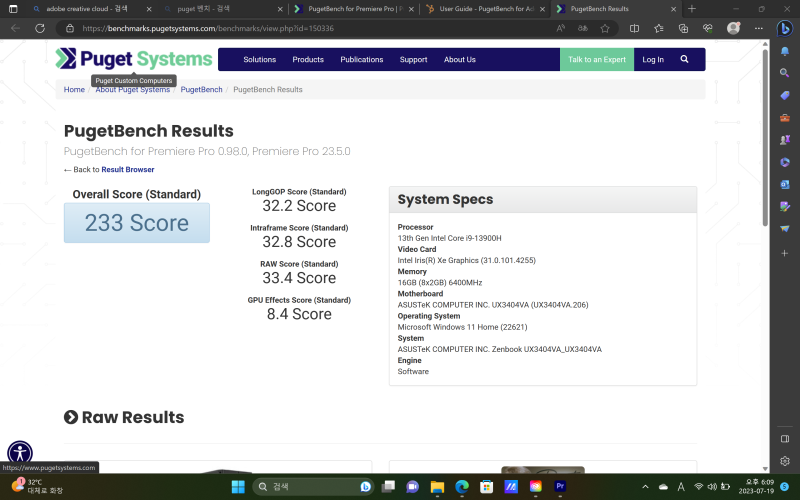
Task: Open the weather widget on taskbar
Action: tap(37, 486)
